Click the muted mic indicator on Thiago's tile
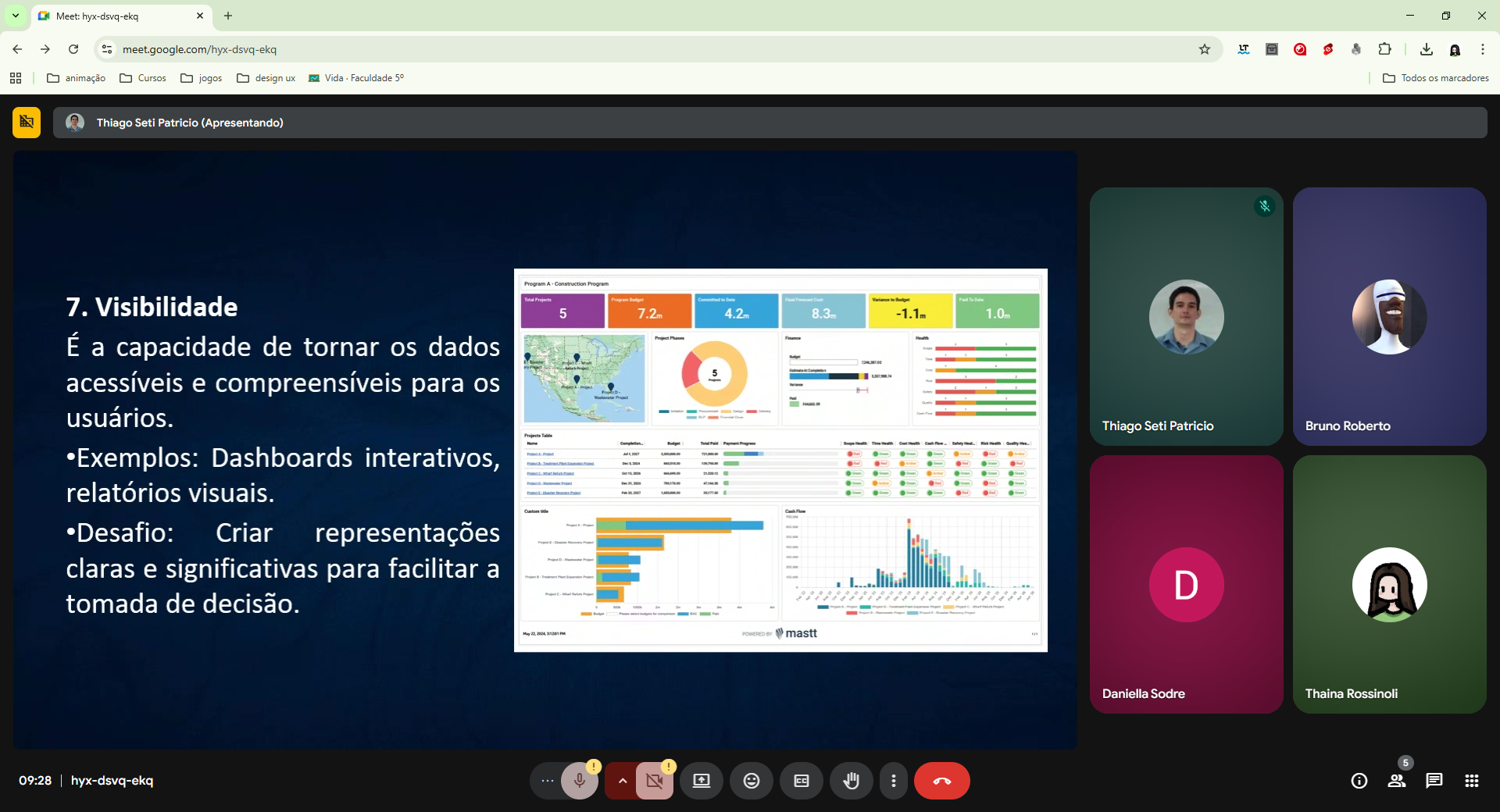This screenshot has width=1500, height=812. pyautogui.click(x=1265, y=205)
